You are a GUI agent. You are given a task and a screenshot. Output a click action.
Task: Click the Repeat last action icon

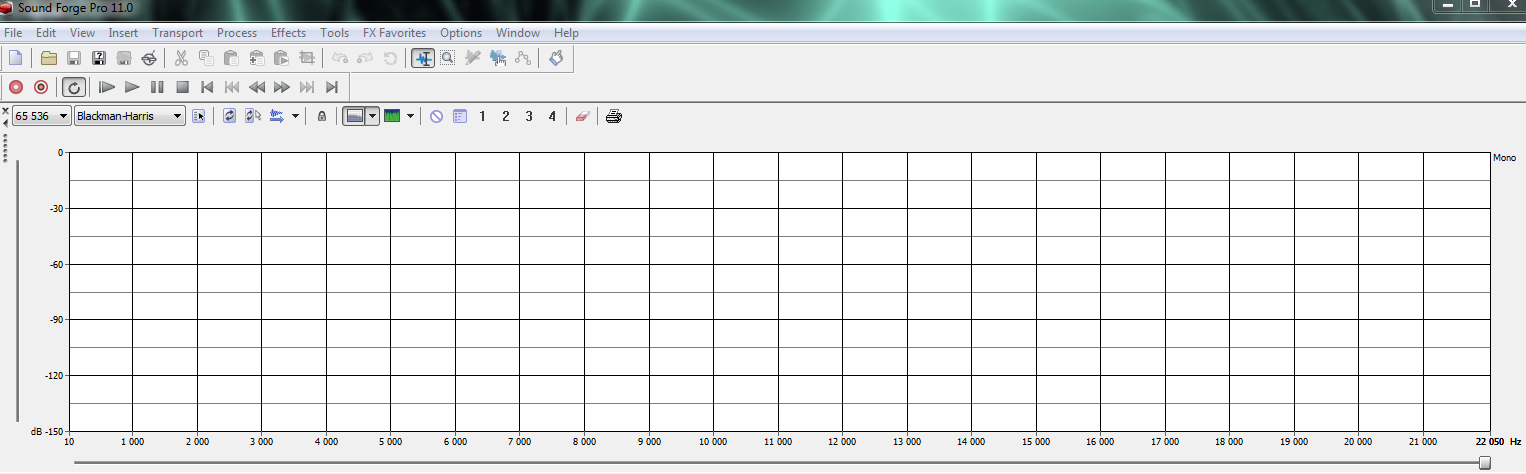[390, 58]
